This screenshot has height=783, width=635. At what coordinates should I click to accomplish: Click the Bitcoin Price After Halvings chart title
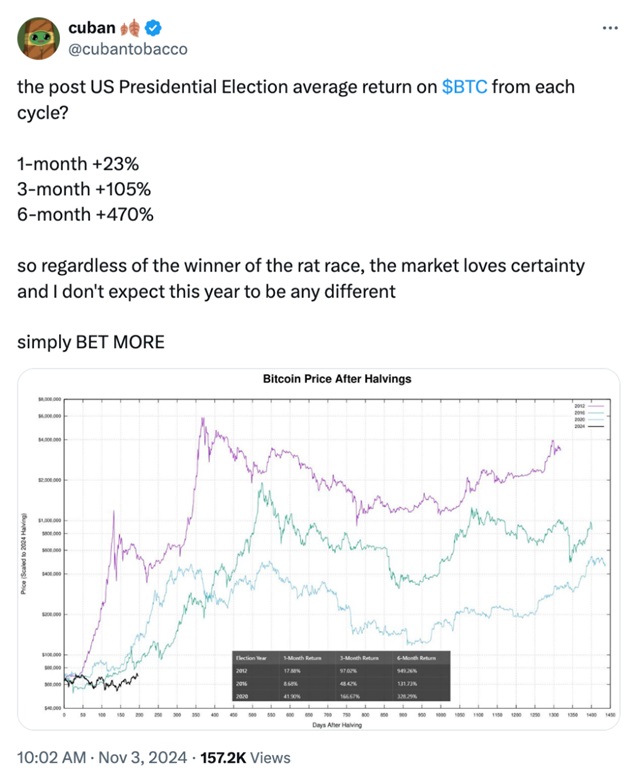click(x=336, y=379)
